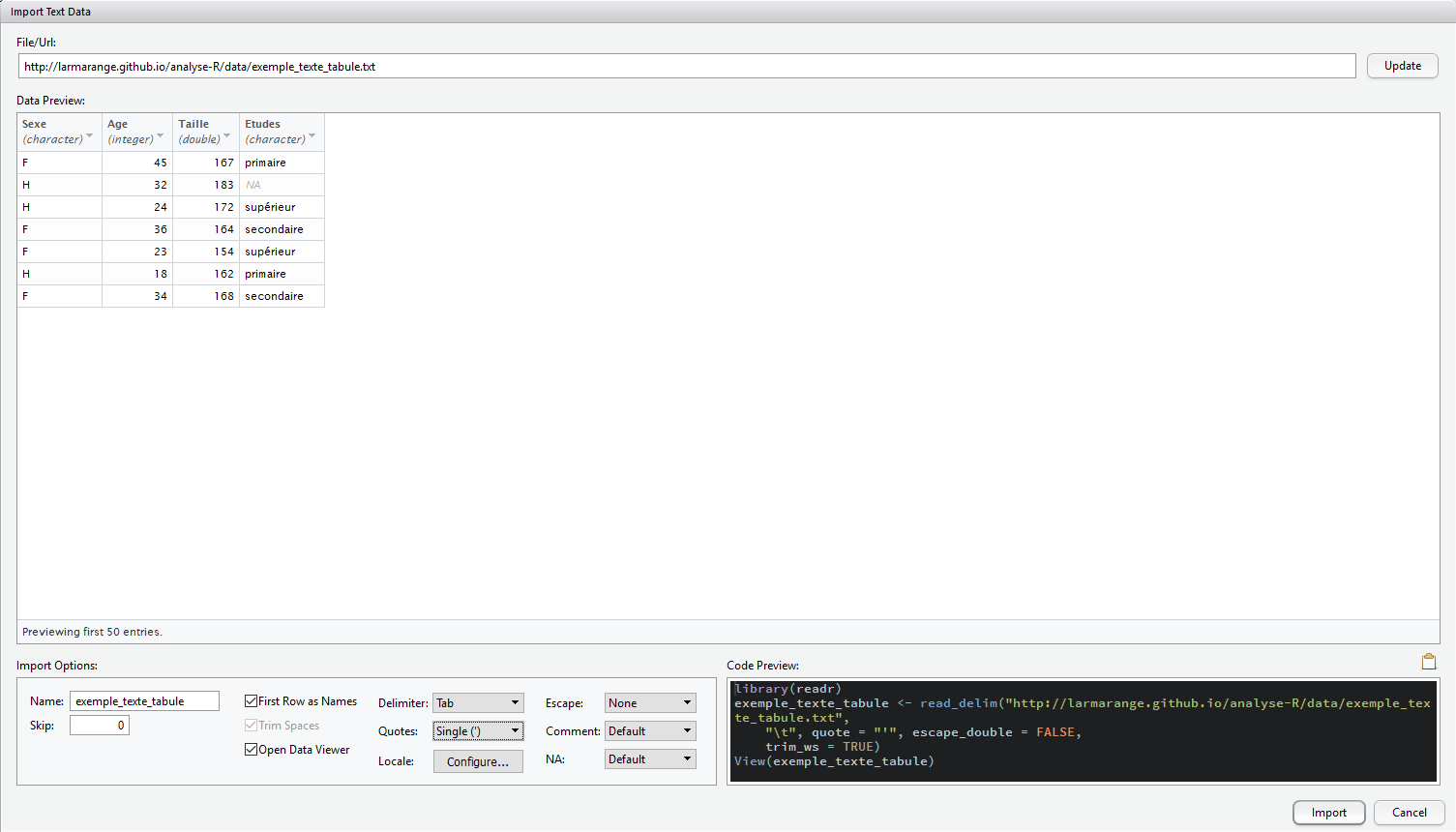Click inside the Code Preview area
This screenshot has width=1456, height=832.
tap(1083, 730)
